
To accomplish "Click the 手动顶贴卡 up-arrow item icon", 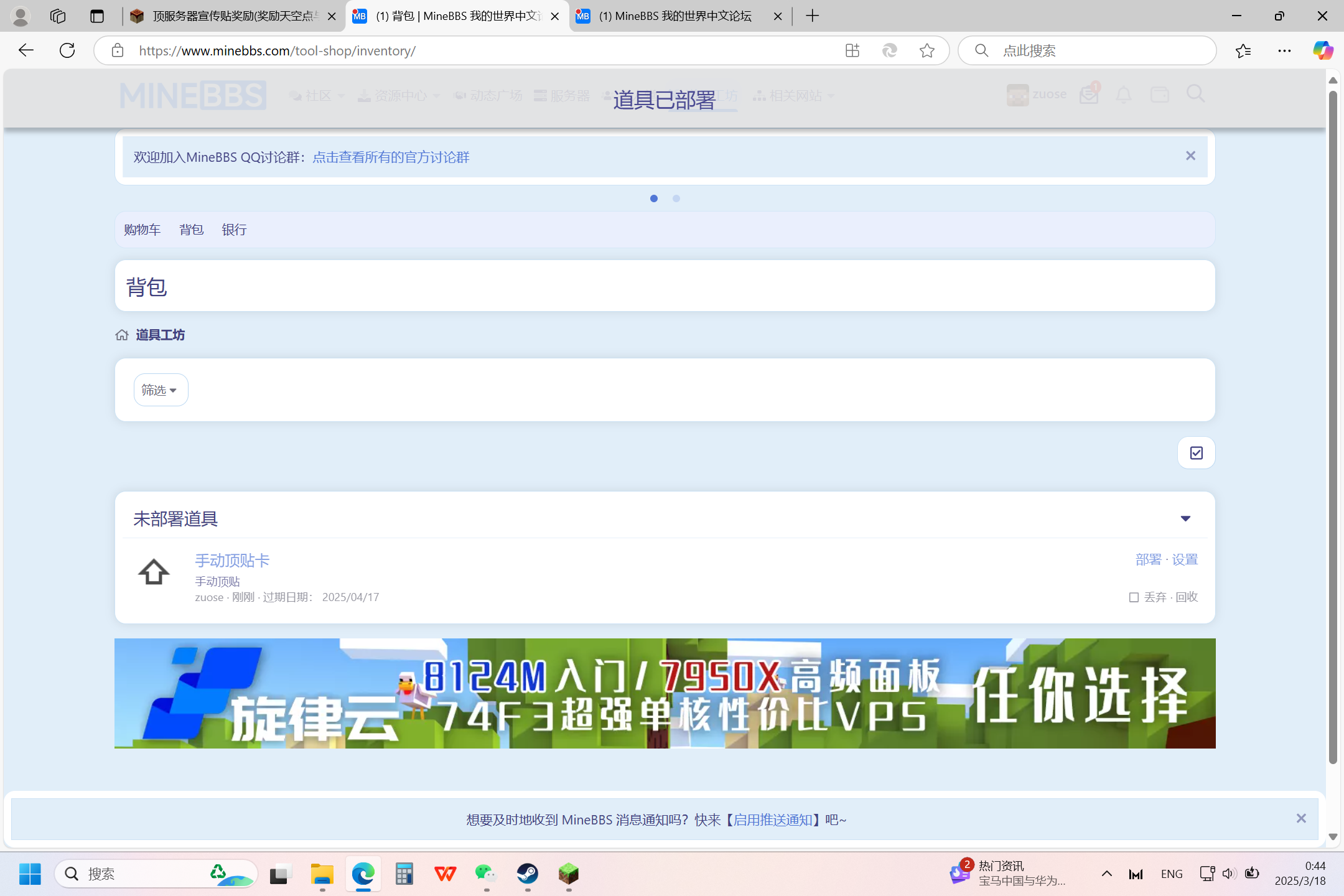I will click(x=154, y=572).
